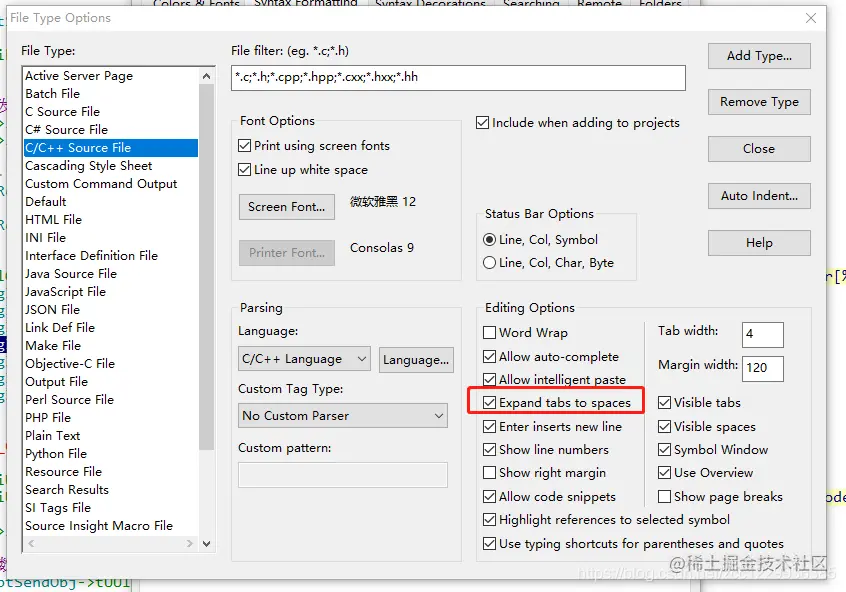Select Line, Col, Symbol radio button
Image resolution: width=846 pixels, height=592 pixels.
(x=489, y=240)
